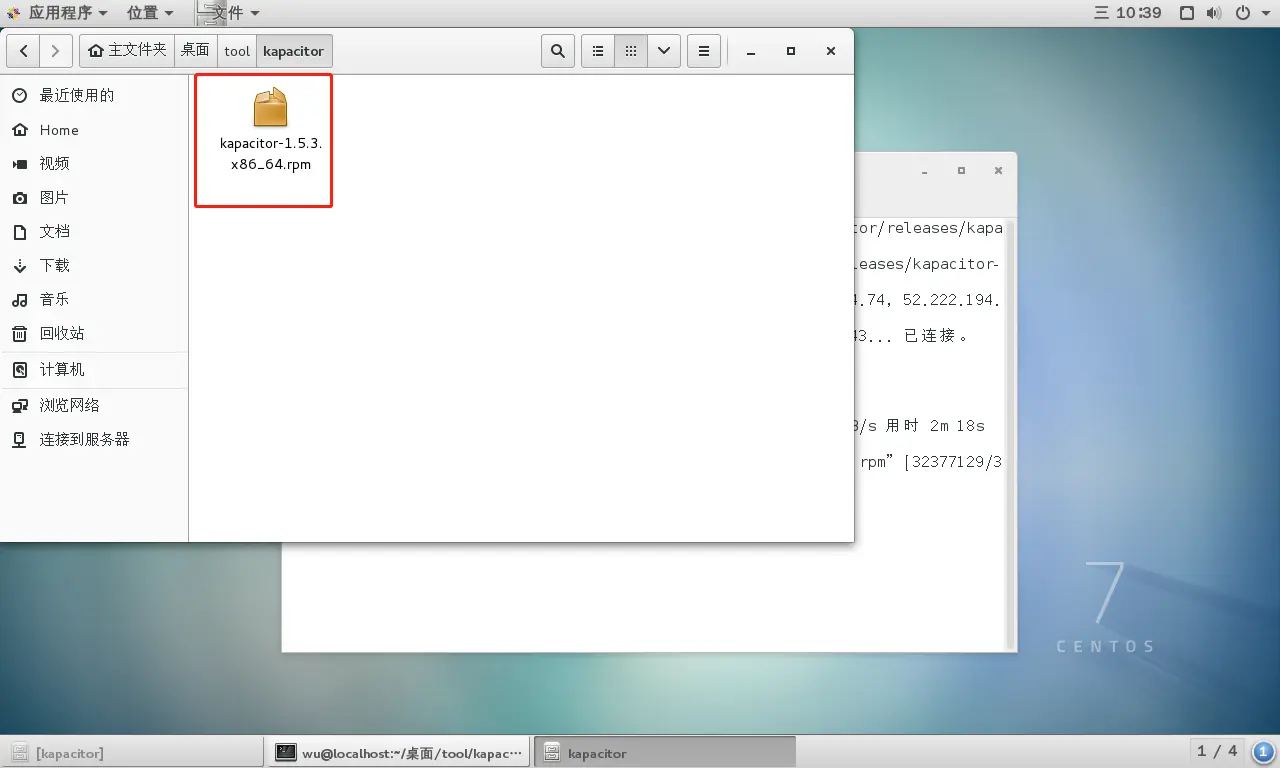Click workspace switcher 1 / 4
Screen dimensions: 1280x768
1217,751
